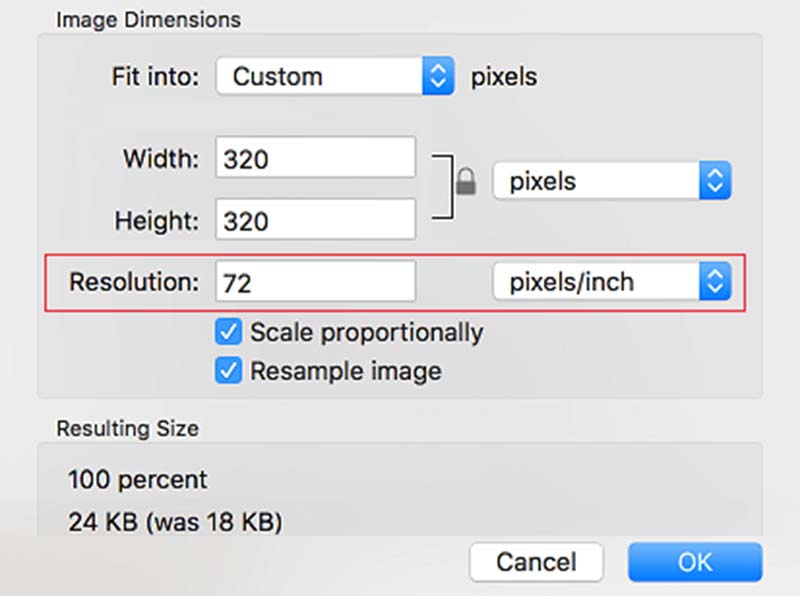The height and width of the screenshot is (596, 800).
Task: Toggle the Scale proportionally checkbox
Action: tap(230, 332)
